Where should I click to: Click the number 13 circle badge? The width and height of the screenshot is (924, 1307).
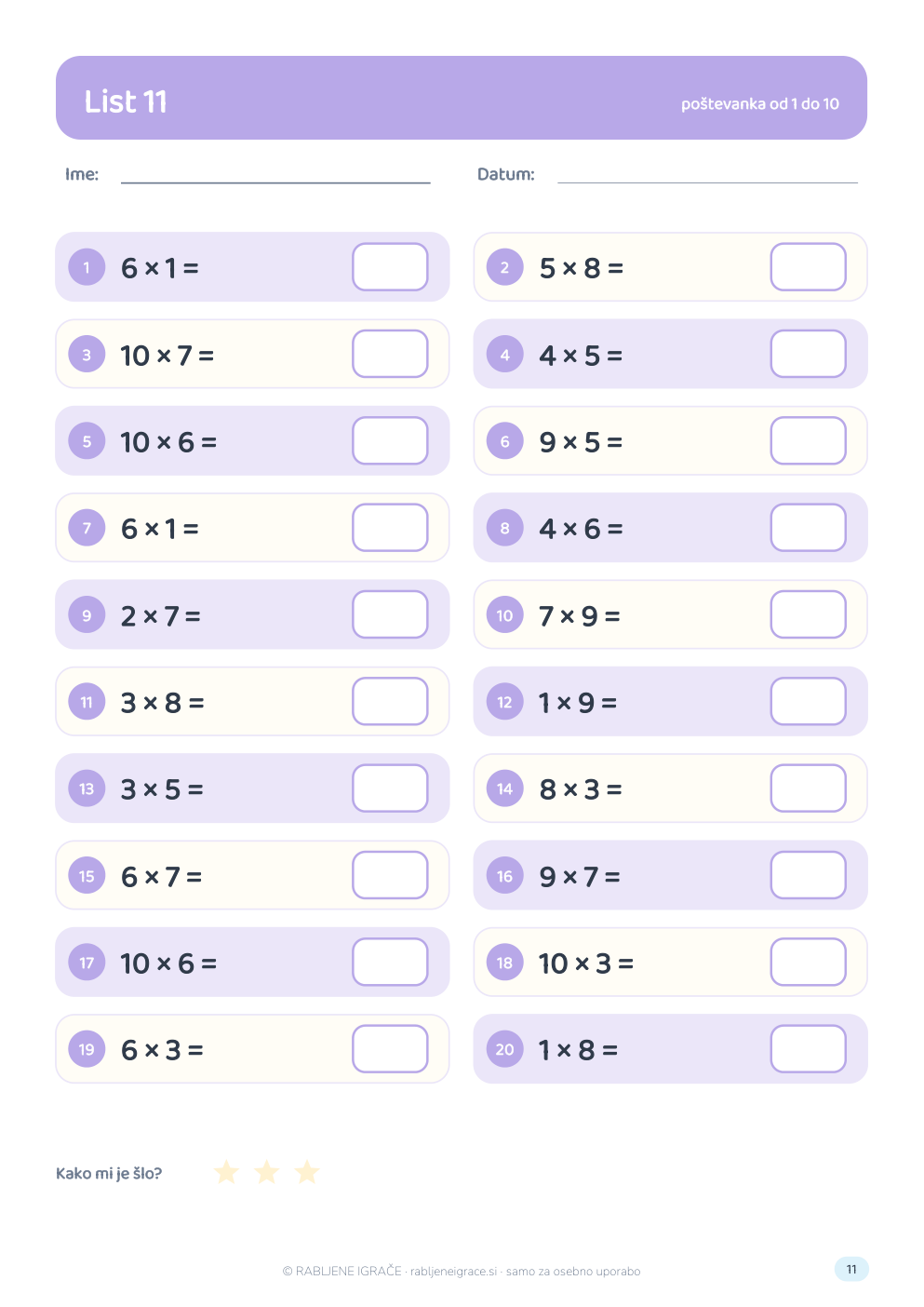[87, 788]
